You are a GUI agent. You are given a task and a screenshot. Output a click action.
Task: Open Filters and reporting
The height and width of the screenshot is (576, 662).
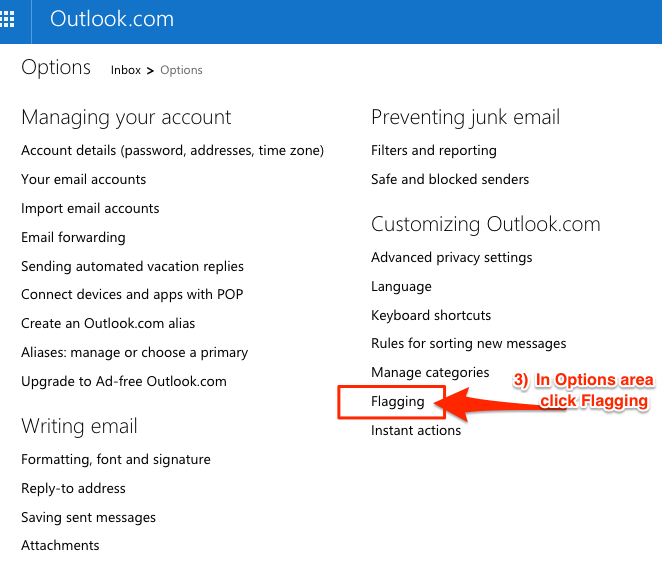[x=434, y=151]
